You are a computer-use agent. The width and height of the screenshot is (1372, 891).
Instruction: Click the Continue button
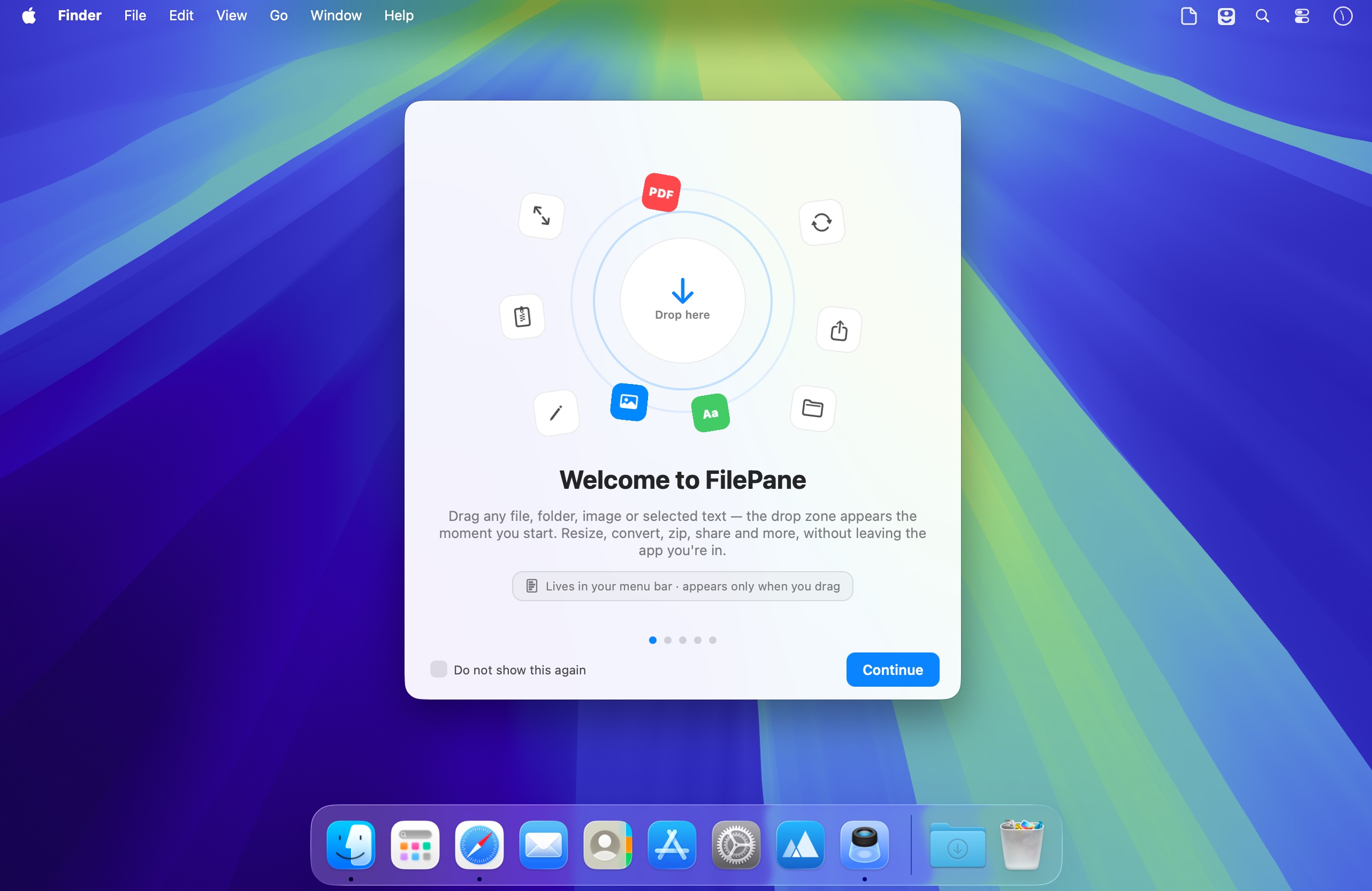[x=893, y=669]
